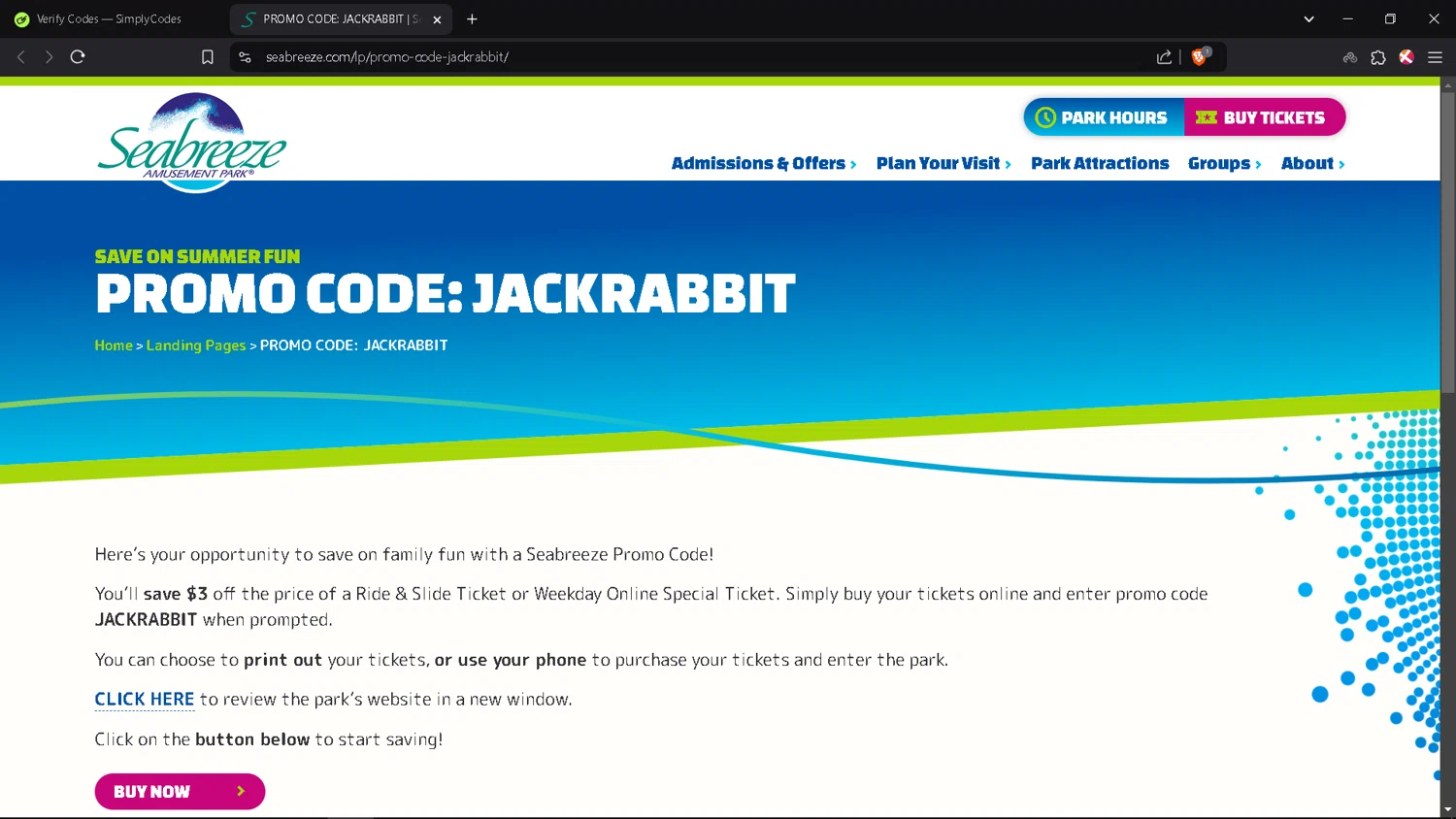Restore down the browser window
The image size is (1456, 819).
click(1390, 18)
